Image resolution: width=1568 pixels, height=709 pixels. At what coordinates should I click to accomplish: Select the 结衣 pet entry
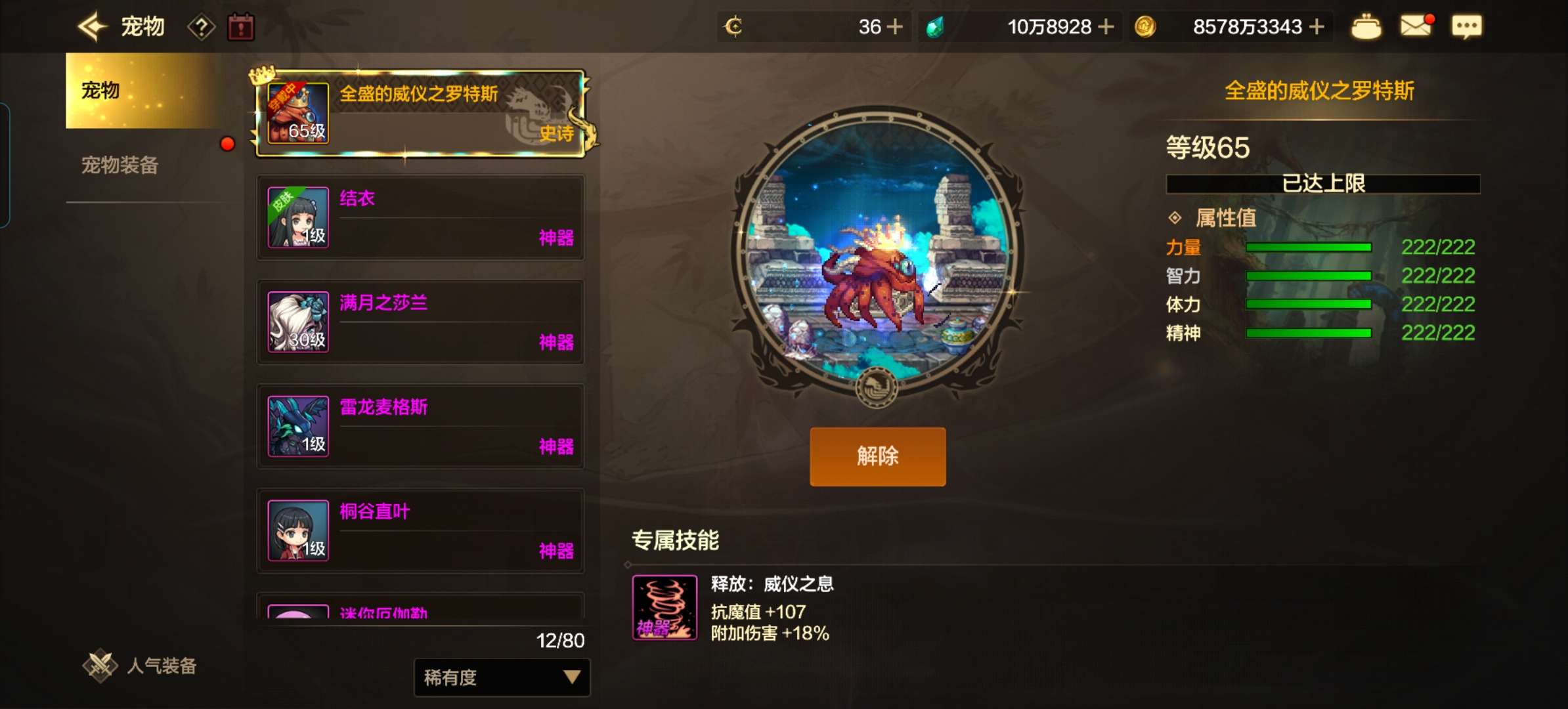(420, 217)
